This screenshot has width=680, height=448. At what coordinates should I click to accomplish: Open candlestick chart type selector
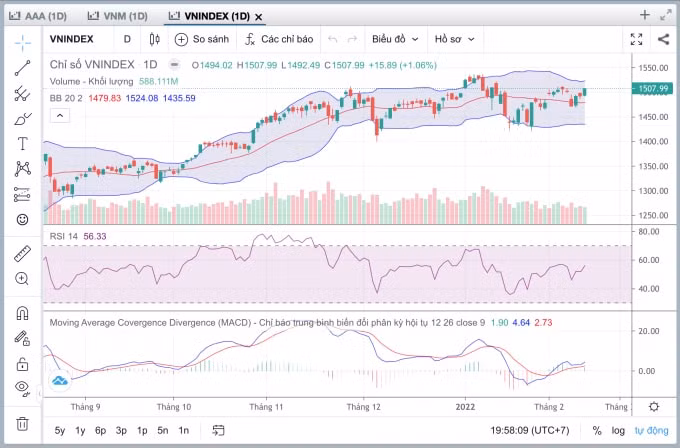coord(154,39)
